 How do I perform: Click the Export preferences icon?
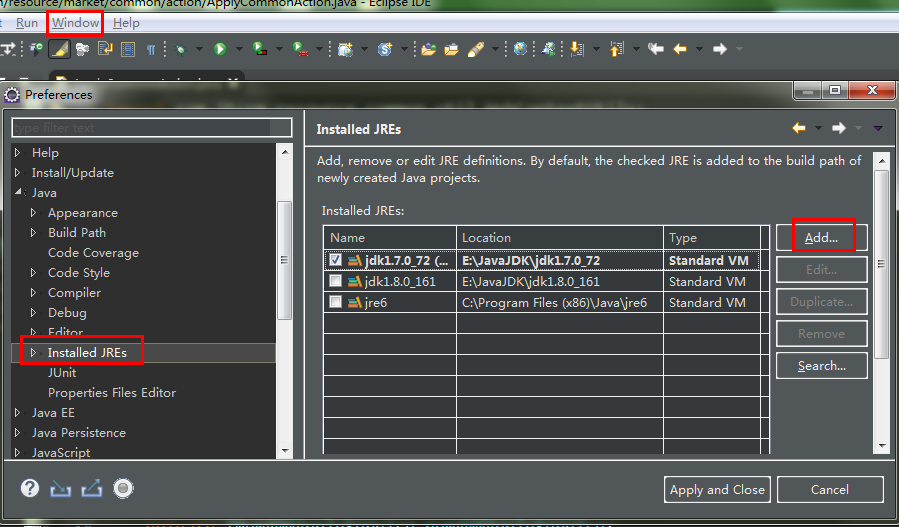pos(92,488)
